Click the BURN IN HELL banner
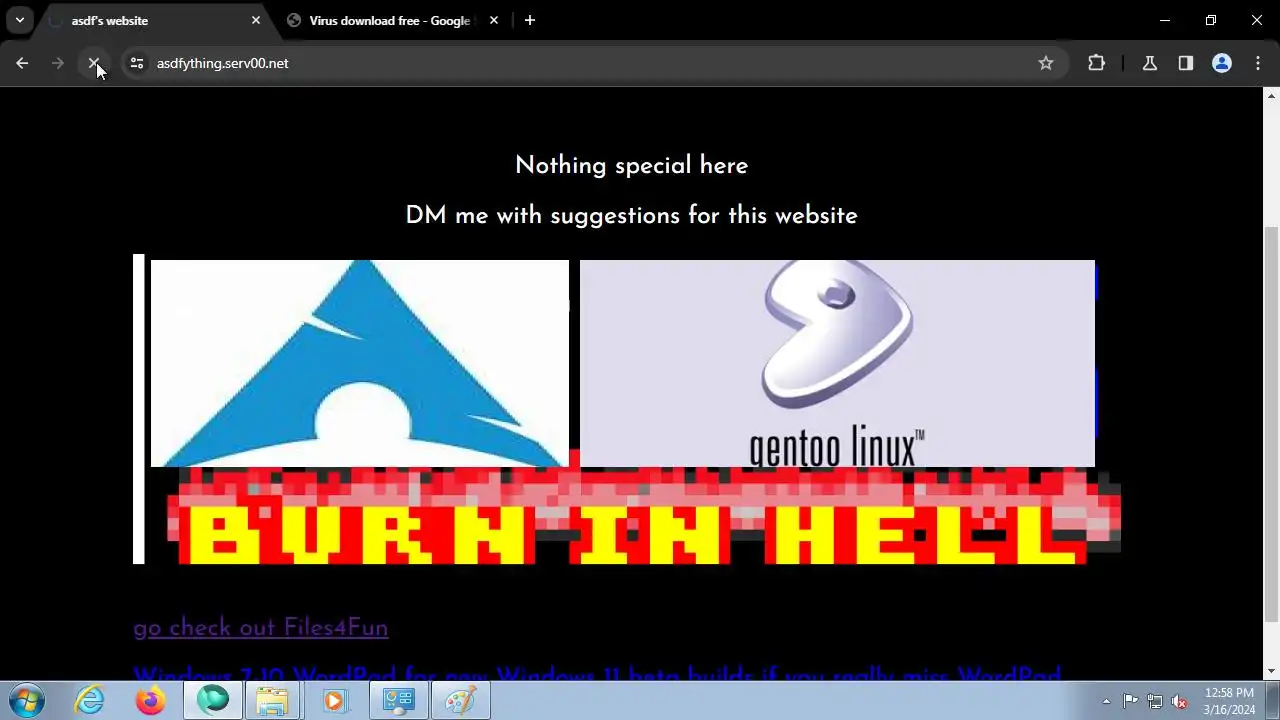 pos(643,516)
